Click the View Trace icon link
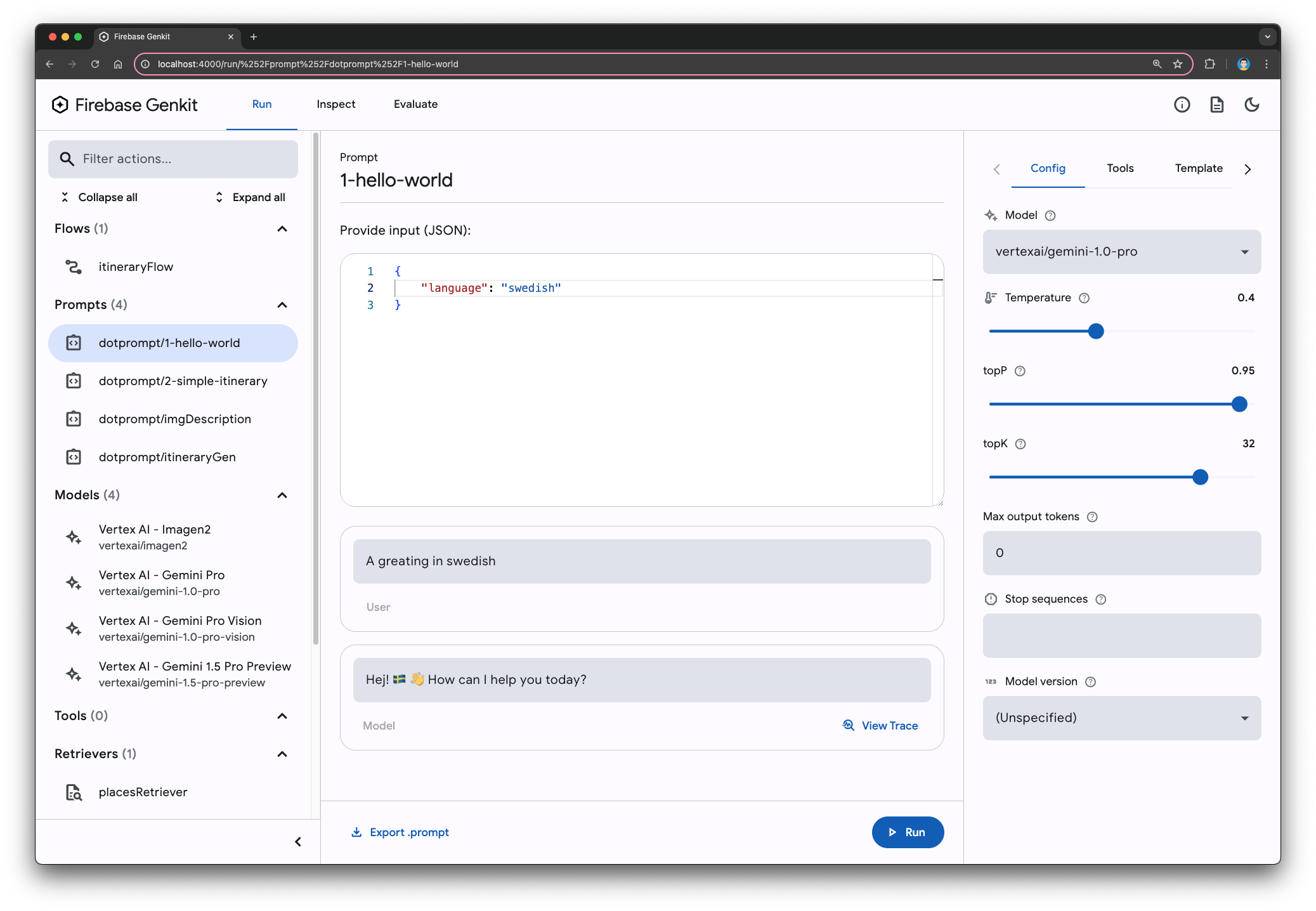1316x911 pixels. pos(847,725)
